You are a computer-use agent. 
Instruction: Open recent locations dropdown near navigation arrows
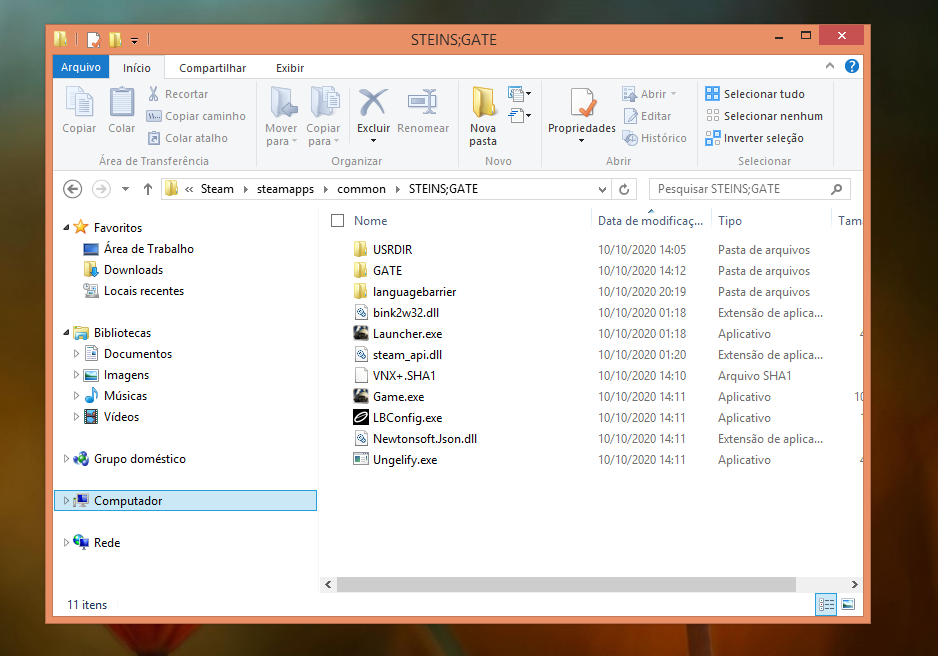[x=125, y=189]
